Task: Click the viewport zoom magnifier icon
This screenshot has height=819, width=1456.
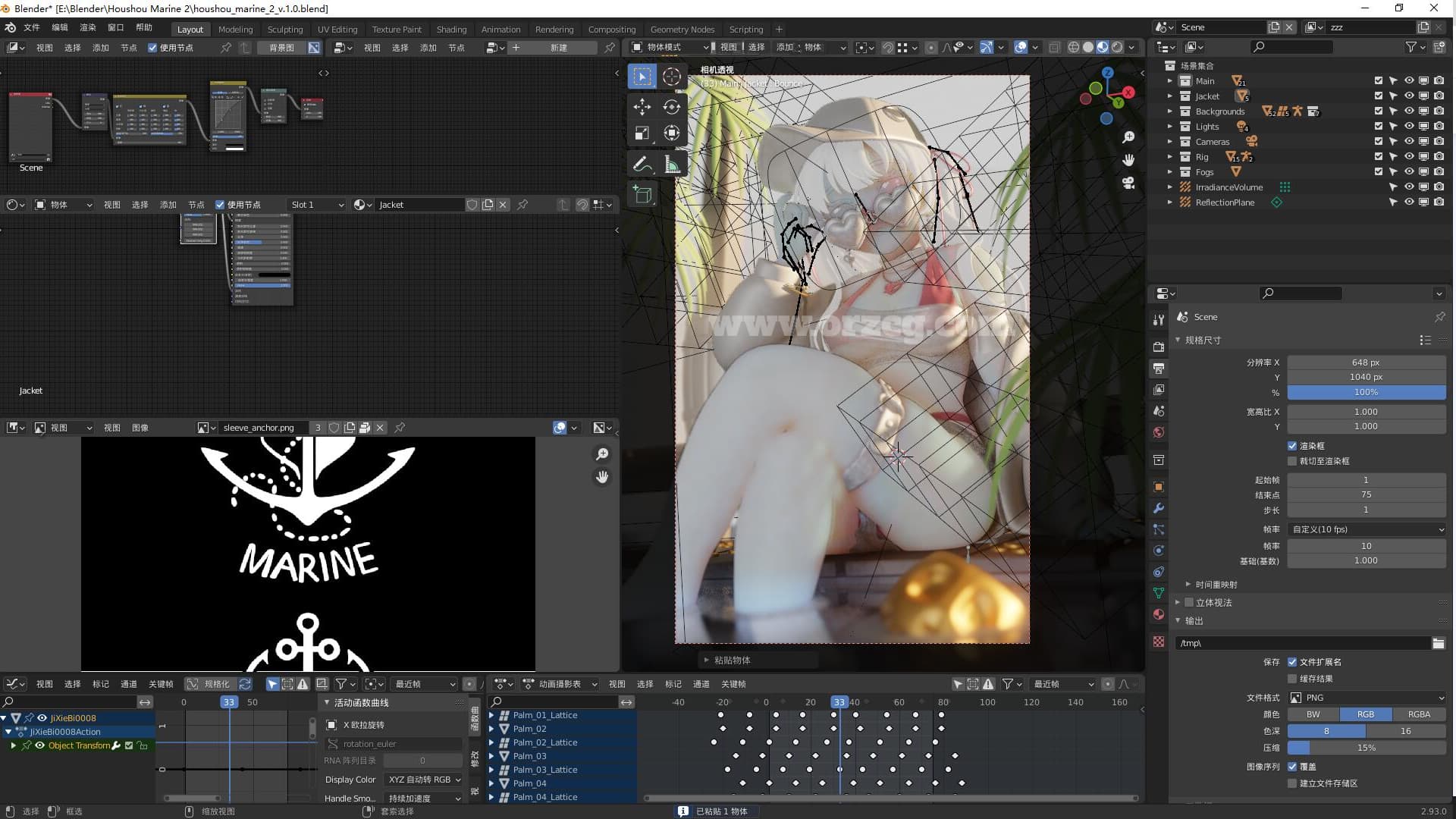Action: pyautogui.click(x=1128, y=136)
